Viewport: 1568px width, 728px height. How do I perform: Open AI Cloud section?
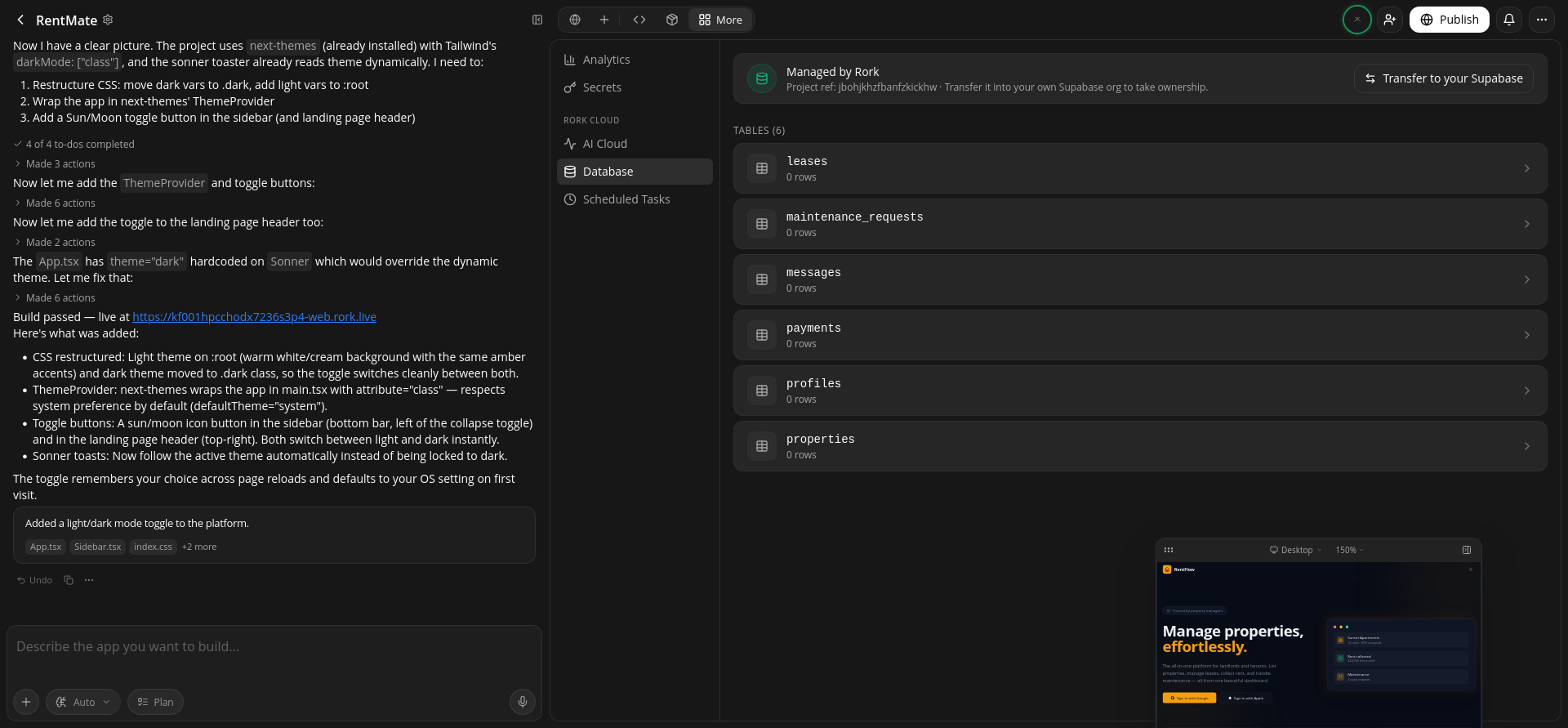click(x=635, y=144)
